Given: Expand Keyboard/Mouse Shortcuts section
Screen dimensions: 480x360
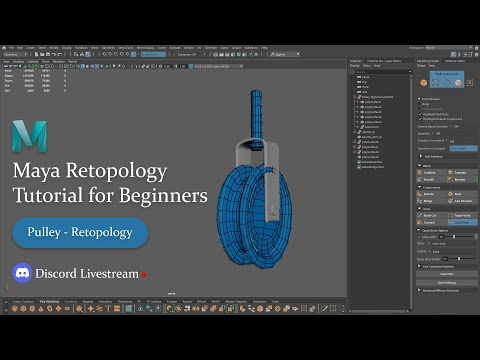Looking at the screenshot, I should click(x=419, y=290).
